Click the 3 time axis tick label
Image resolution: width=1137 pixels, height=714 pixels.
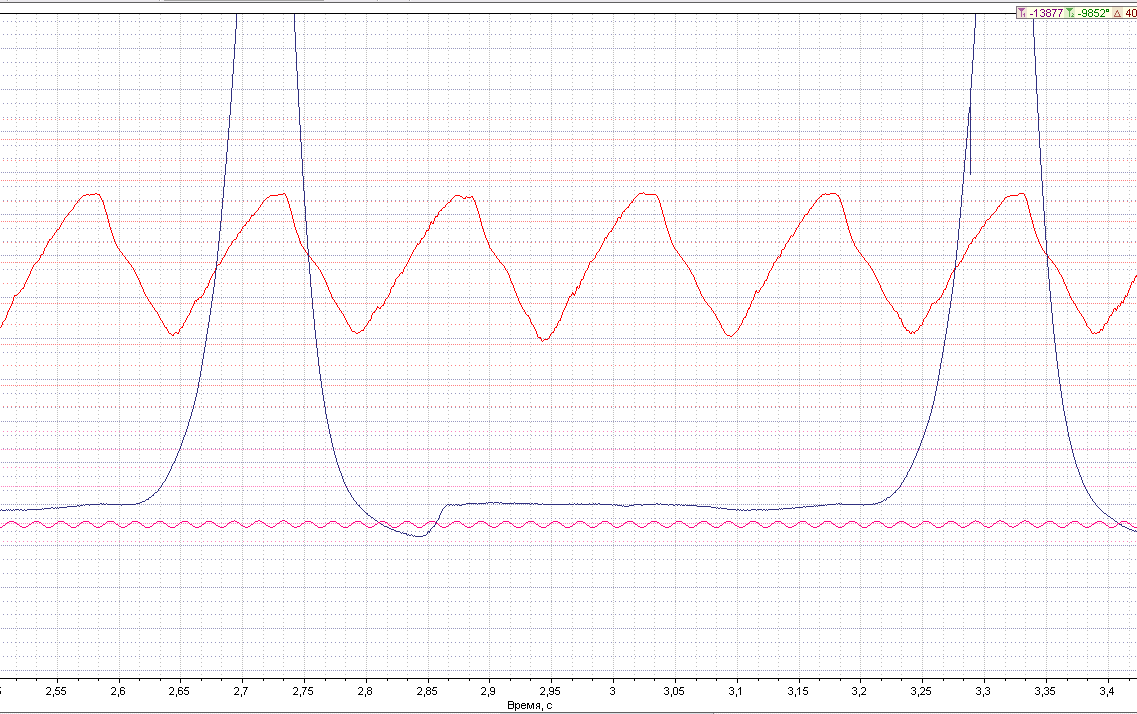pyautogui.click(x=613, y=691)
